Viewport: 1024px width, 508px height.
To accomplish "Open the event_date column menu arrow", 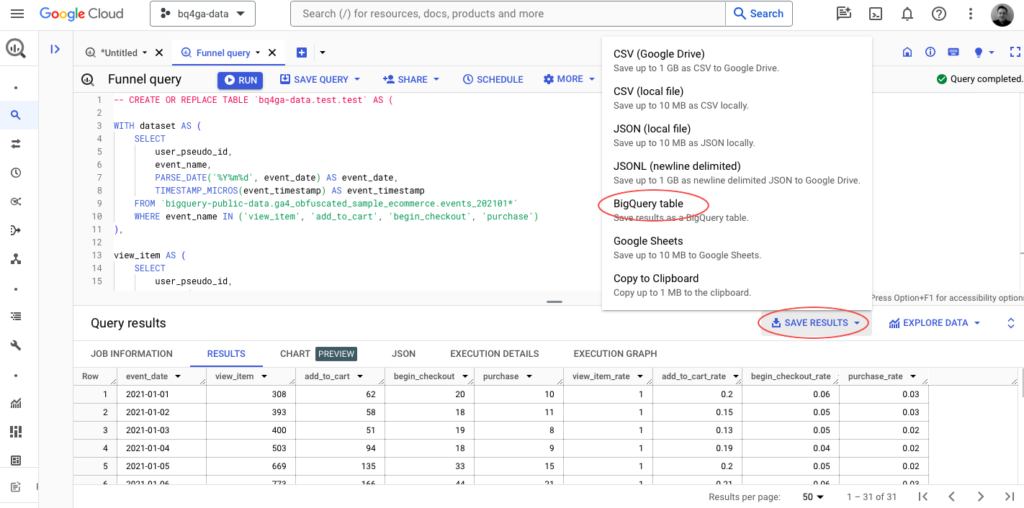I will coord(178,377).
